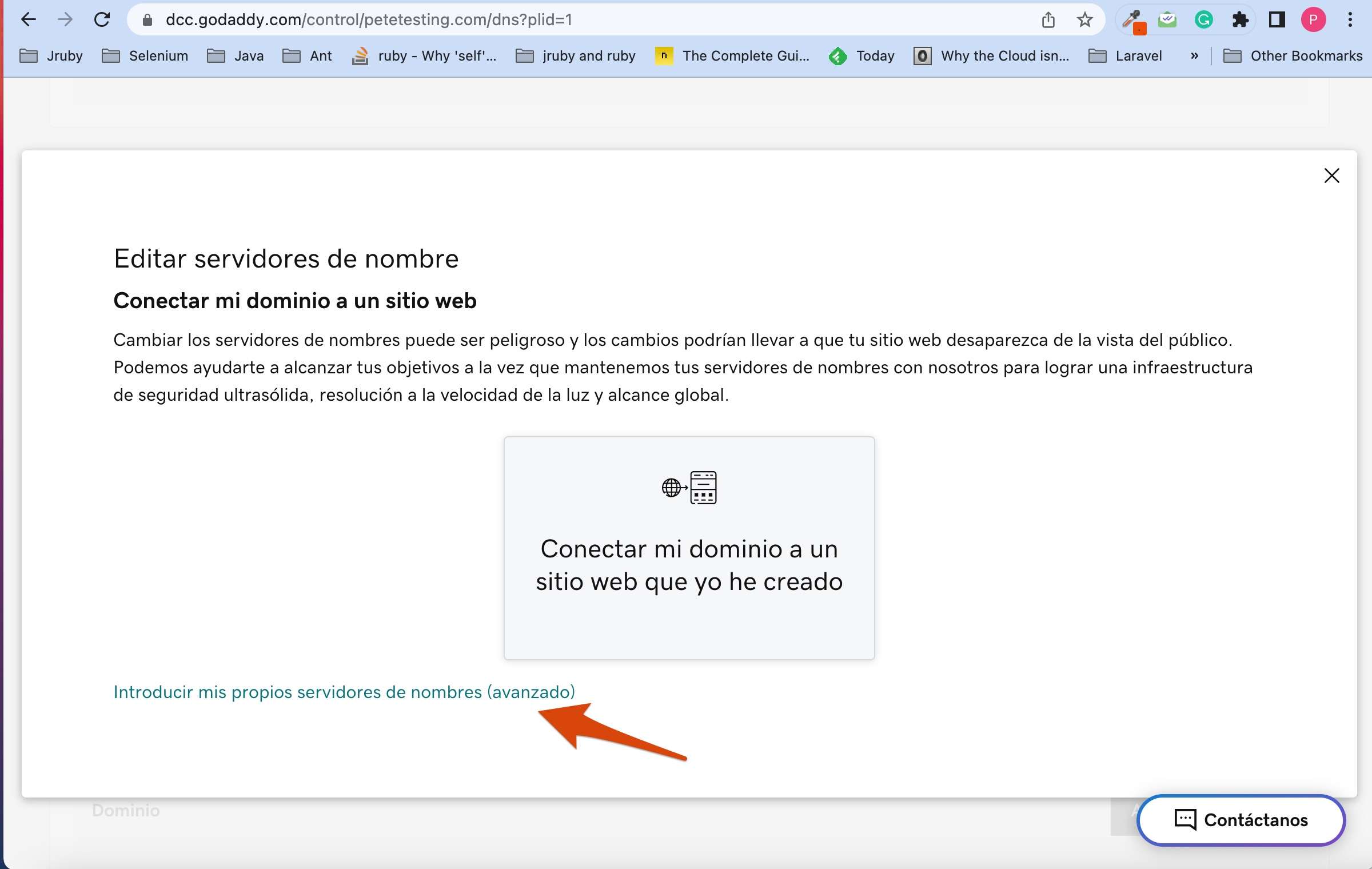Click the browser back arrow
The height and width of the screenshot is (869, 1372).
click(x=28, y=19)
